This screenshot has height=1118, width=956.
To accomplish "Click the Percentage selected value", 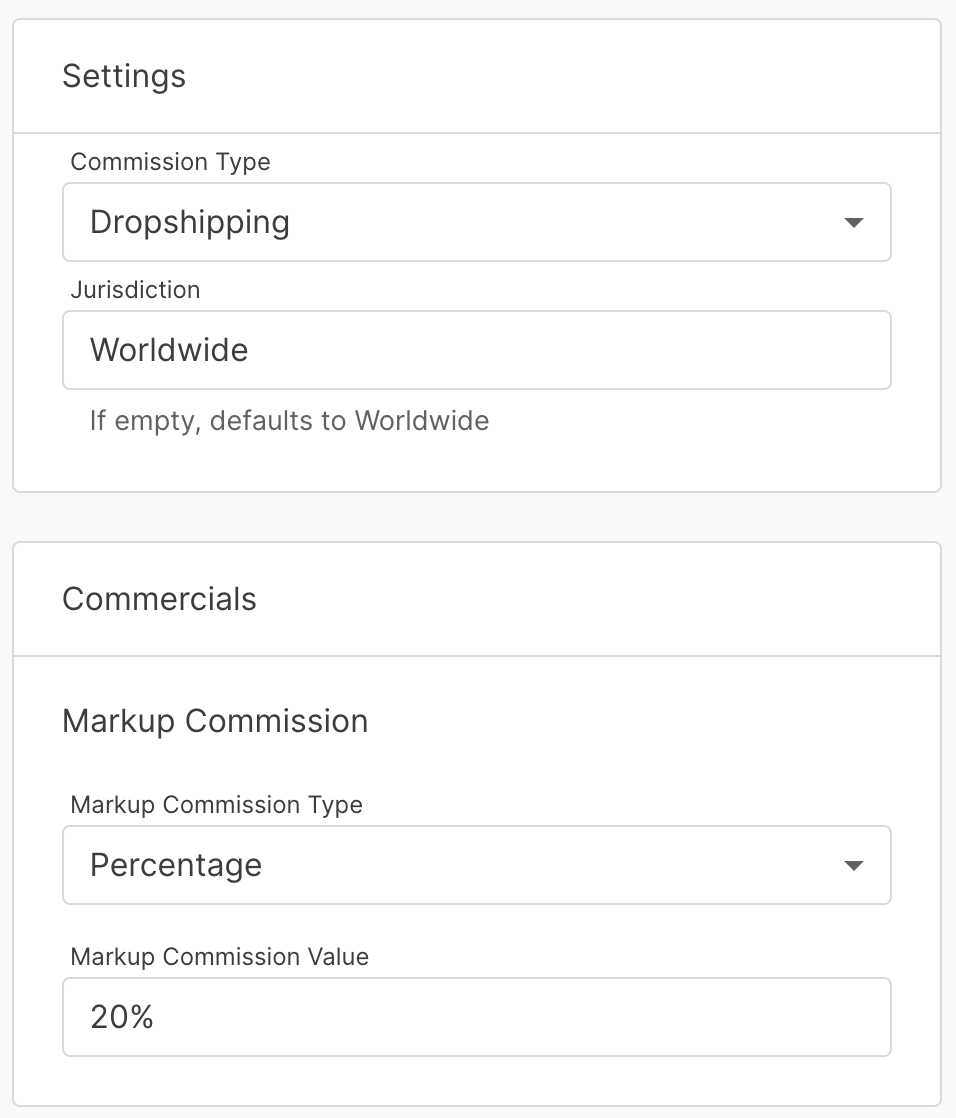I will point(176,865).
